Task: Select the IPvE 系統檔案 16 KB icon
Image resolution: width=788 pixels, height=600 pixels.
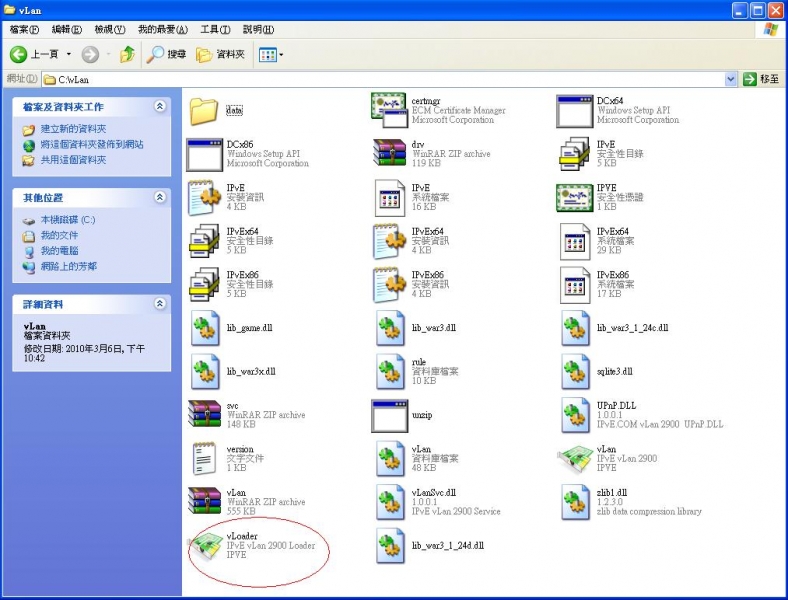Action: (x=389, y=198)
